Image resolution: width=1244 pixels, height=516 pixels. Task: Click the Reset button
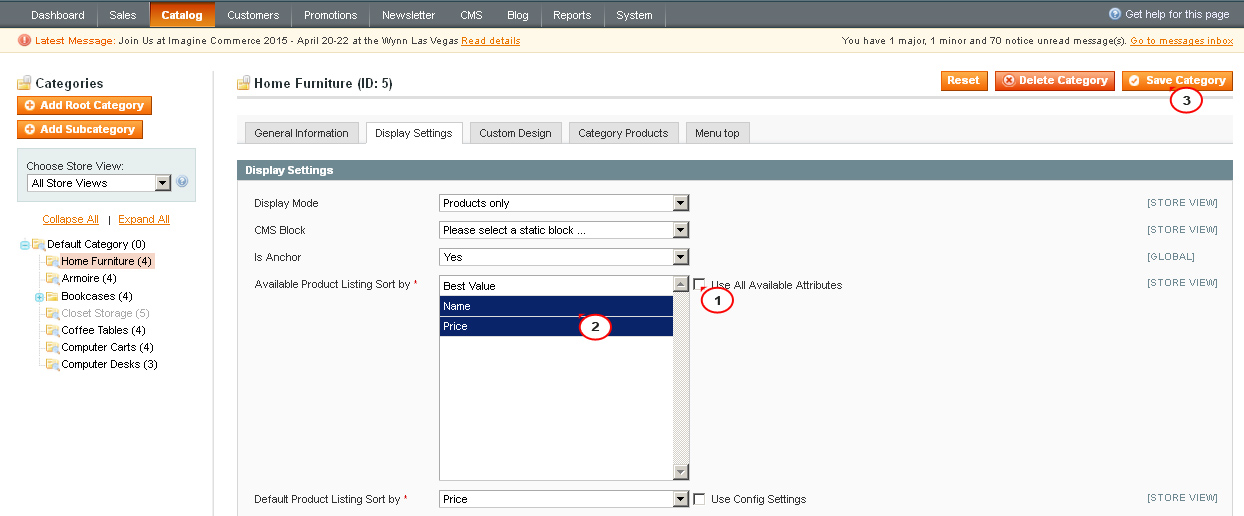pyautogui.click(x=964, y=81)
